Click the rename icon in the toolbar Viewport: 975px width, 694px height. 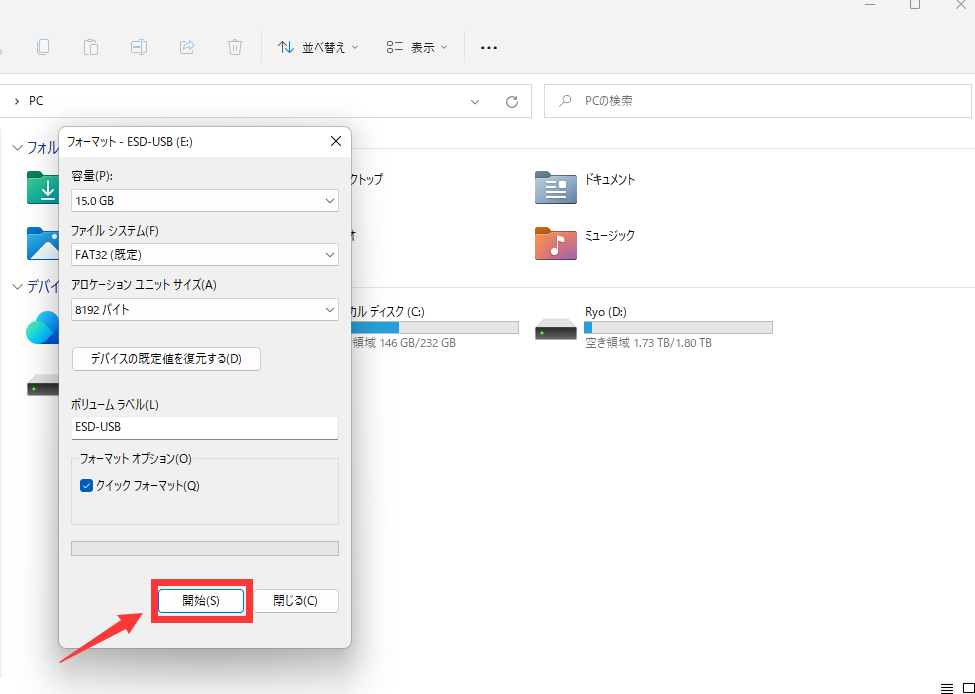[139, 47]
